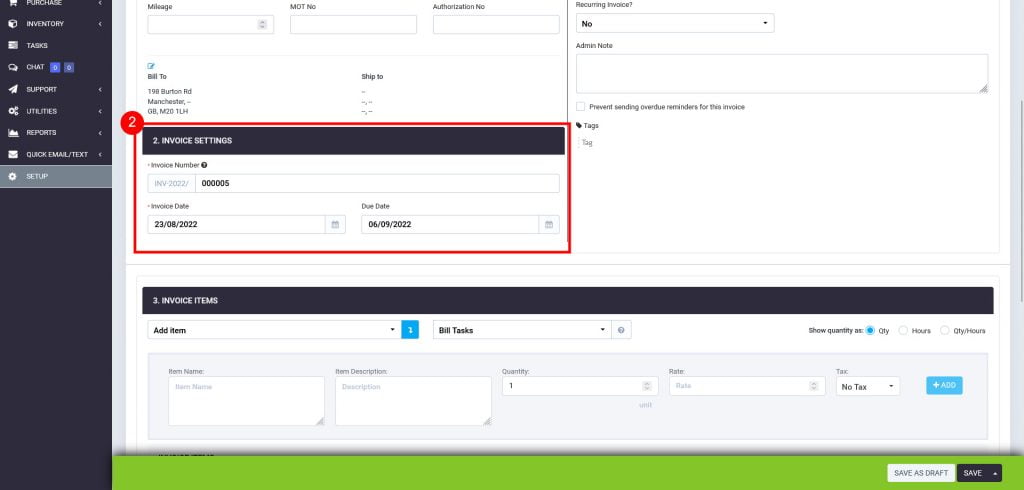
Task: Open the Reports sidebar menu
Action: 56,133
